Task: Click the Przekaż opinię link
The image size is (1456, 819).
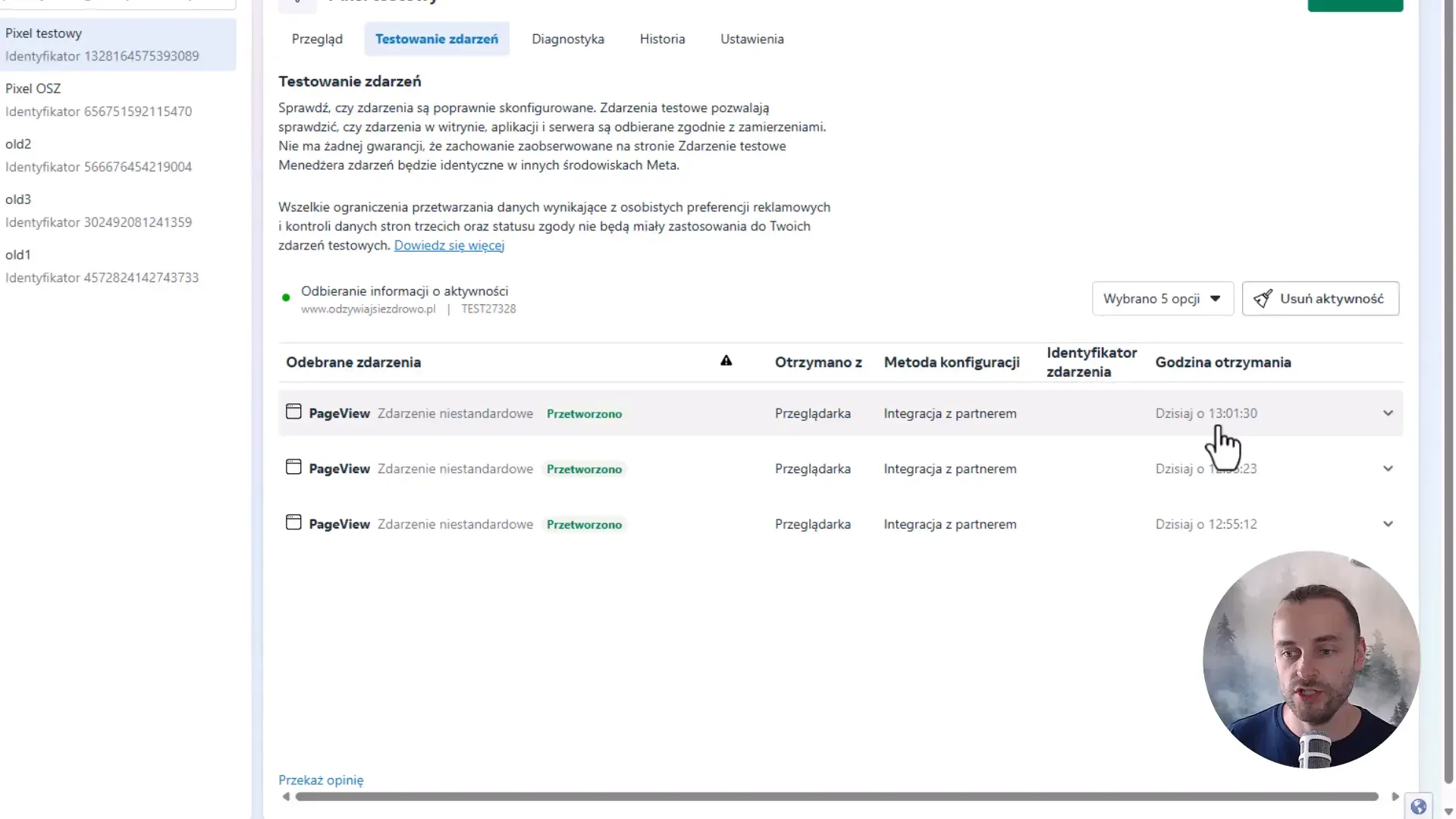Action: (321, 780)
